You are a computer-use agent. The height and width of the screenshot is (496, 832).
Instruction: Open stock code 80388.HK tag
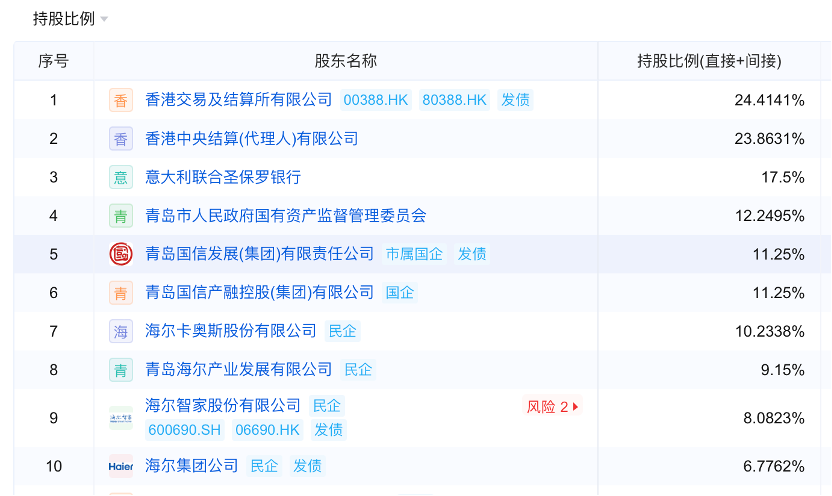click(454, 100)
